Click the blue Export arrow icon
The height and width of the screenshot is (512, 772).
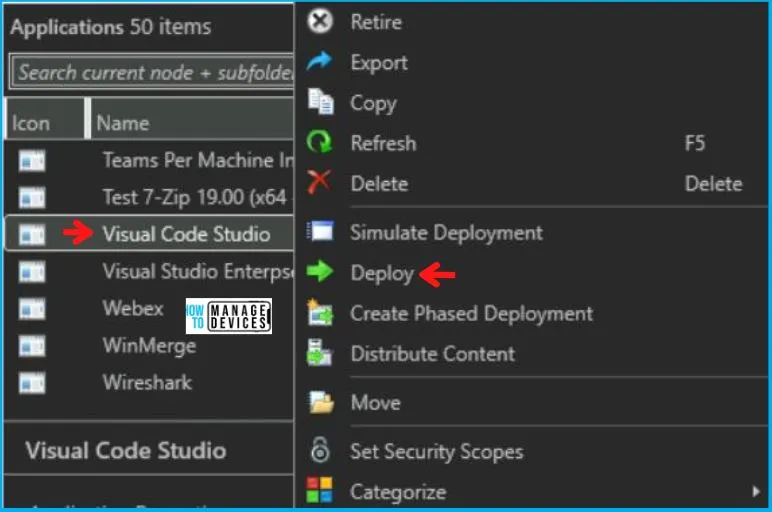coord(320,62)
